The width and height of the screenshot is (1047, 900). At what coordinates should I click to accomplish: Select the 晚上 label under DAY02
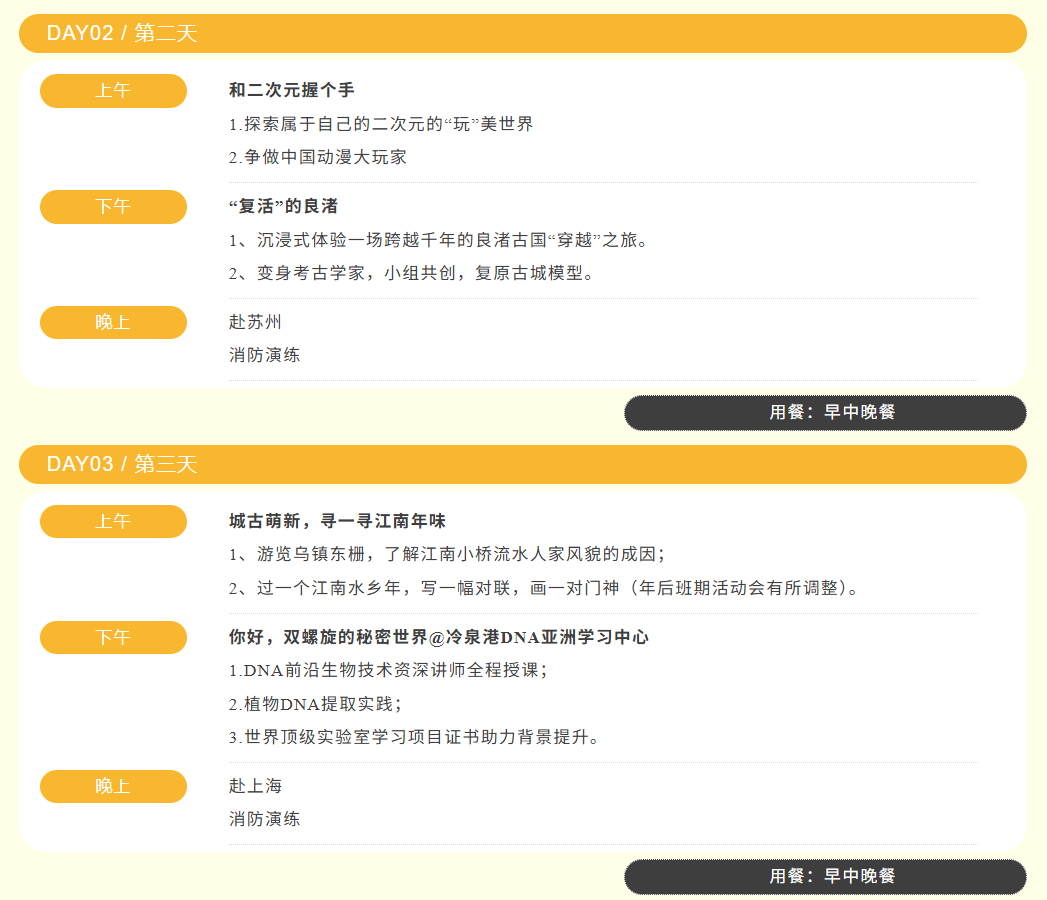pyautogui.click(x=113, y=323)
